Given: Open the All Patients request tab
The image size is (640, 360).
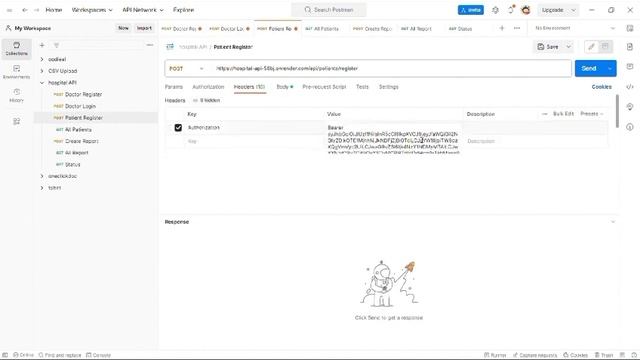Looking at the screenshot, I should pos(322,29).
